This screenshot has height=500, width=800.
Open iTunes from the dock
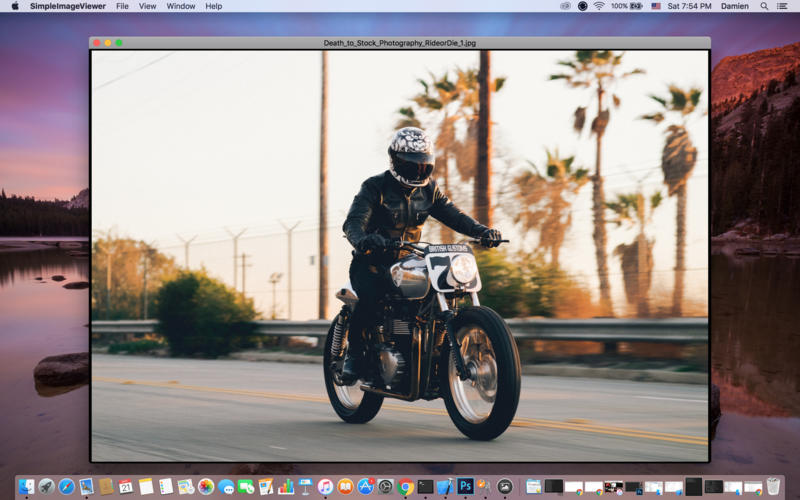tap(325, 487)
